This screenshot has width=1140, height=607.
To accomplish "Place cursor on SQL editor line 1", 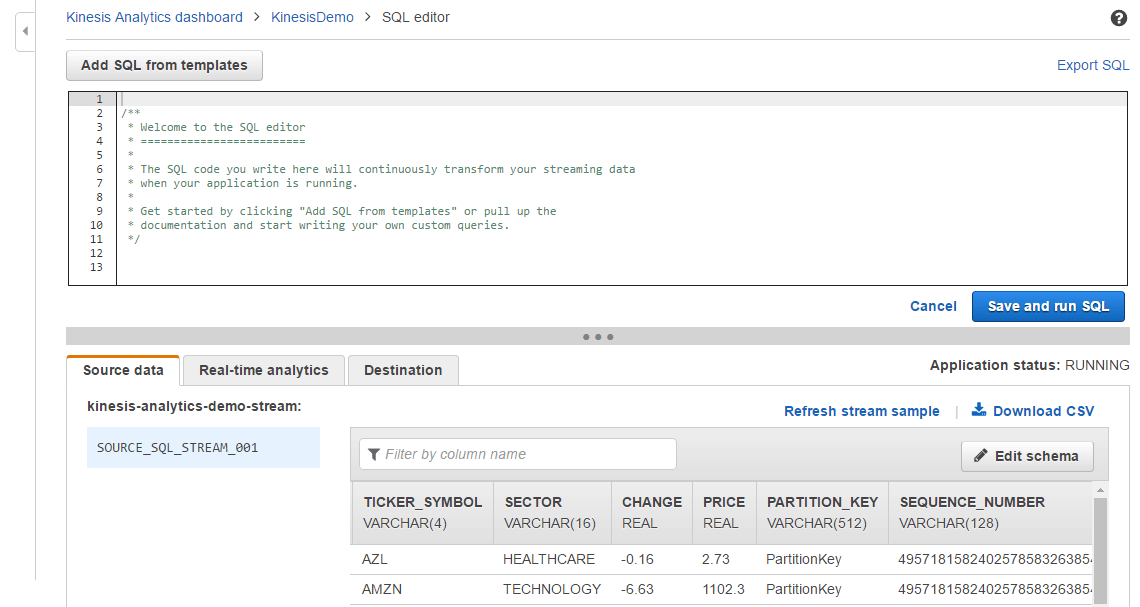I will pos(622,99).
